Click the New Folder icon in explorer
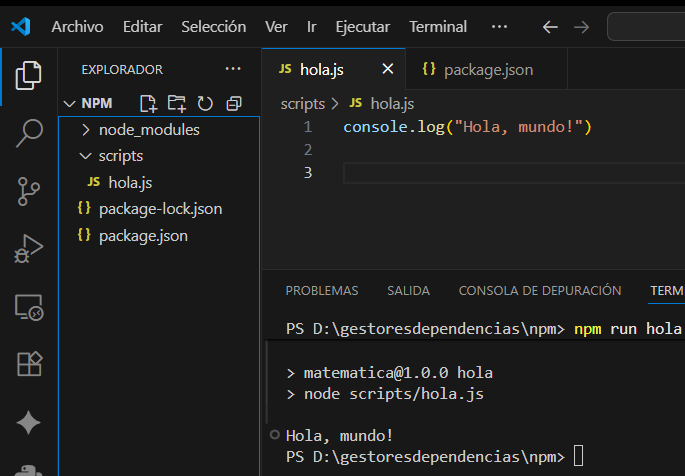 tap(177, 103)
